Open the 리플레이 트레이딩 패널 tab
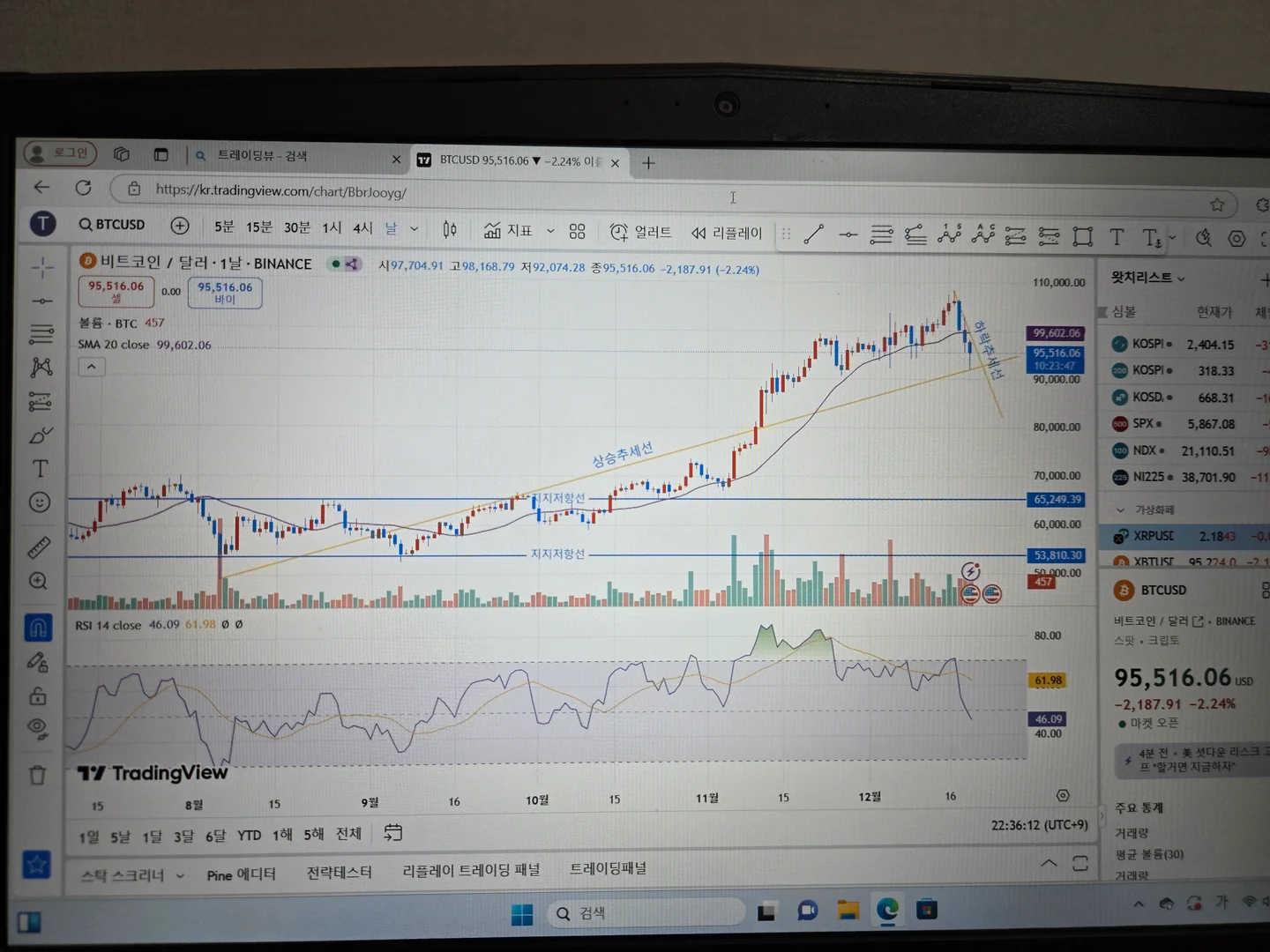 click(471, 871)
